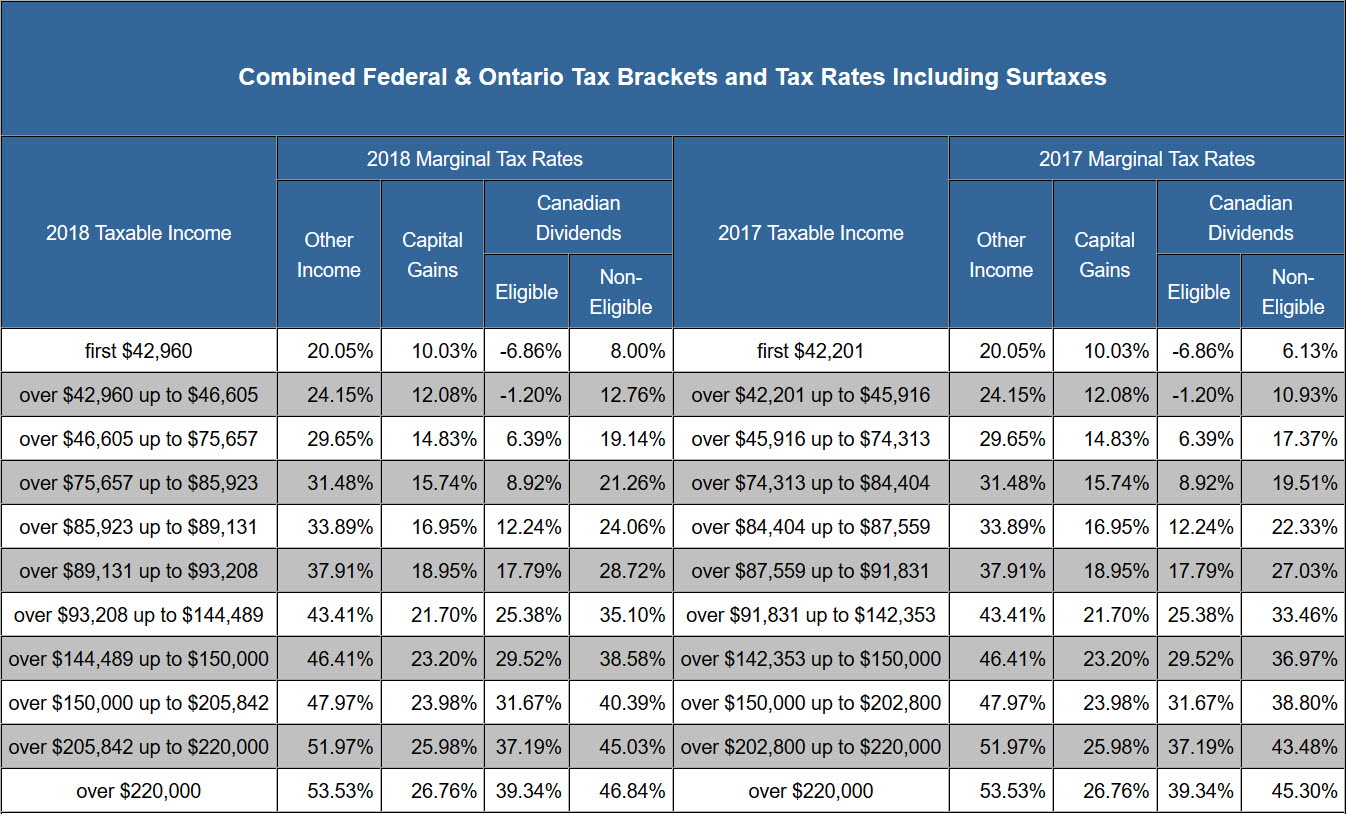The width and height of the screenshot is (1346, 814).
Task: Select 'over $75,657 up to $85,923' bracket
Action: pyautogui.click(x=138, y=482)
